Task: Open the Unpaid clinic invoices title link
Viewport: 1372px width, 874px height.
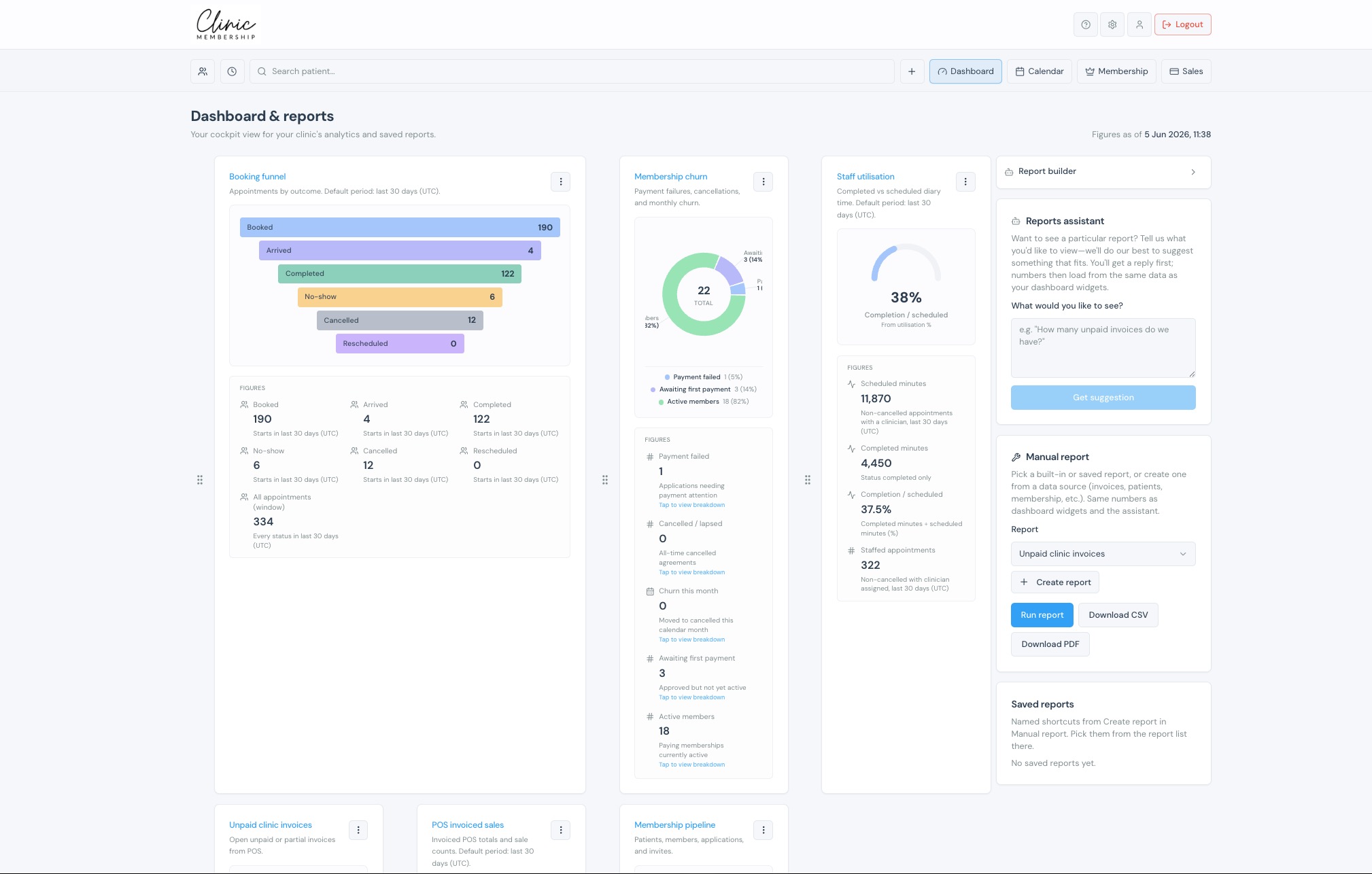Action: pyautogui.click(x=271, y=825)
